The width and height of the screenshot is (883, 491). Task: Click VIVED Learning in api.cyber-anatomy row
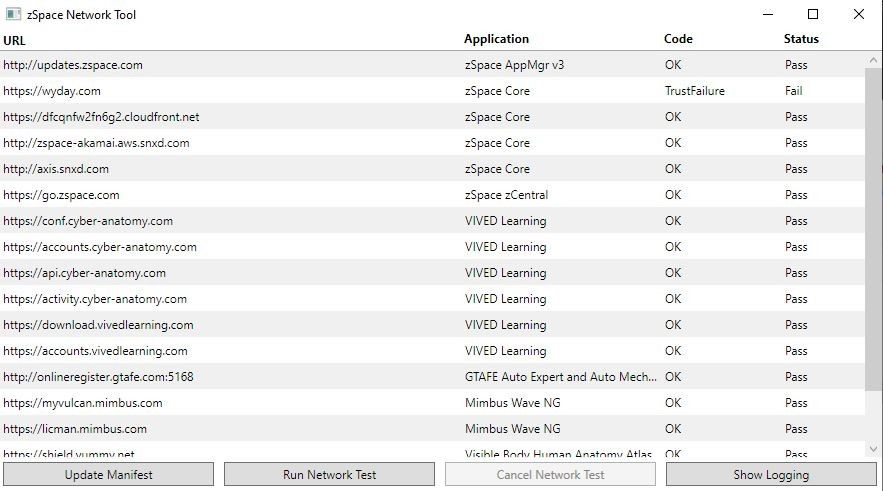505,273
